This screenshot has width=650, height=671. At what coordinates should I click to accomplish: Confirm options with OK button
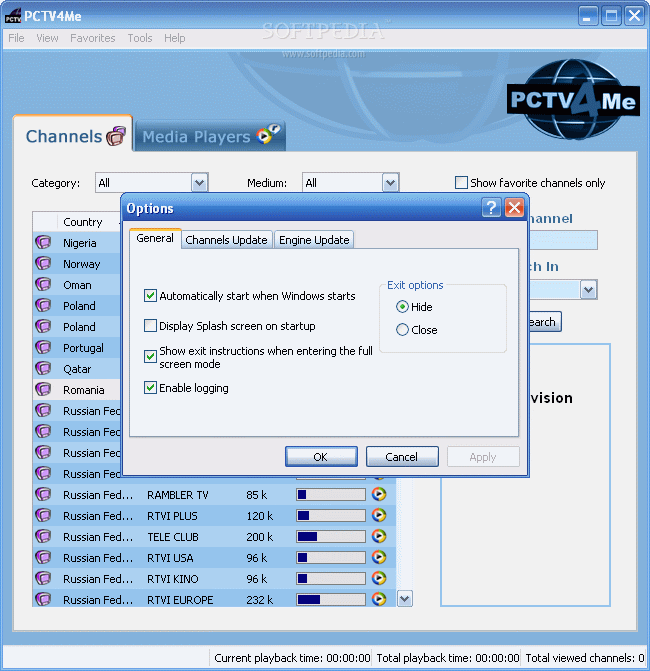321,457
